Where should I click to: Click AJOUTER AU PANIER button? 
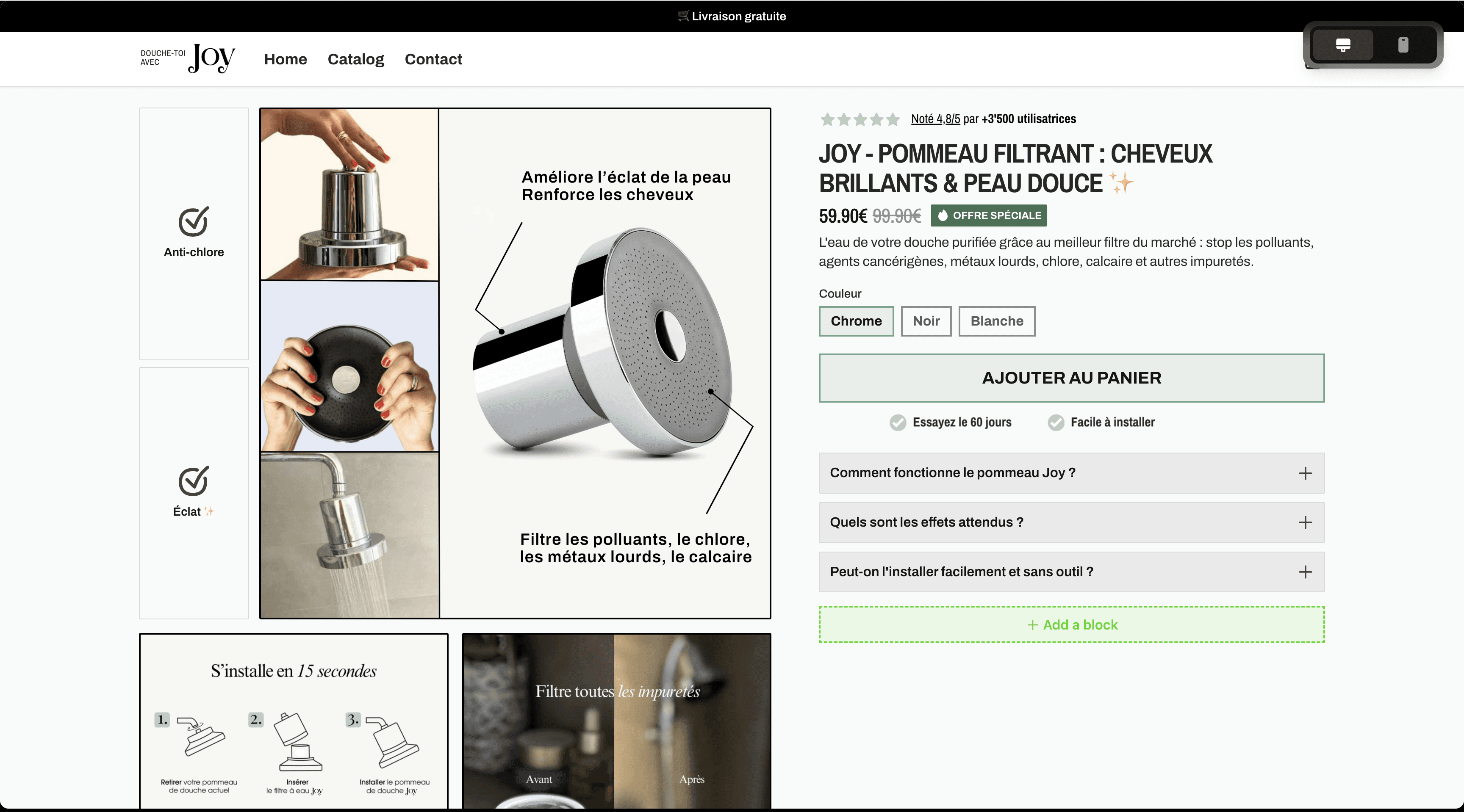[x=1071, y=378]
